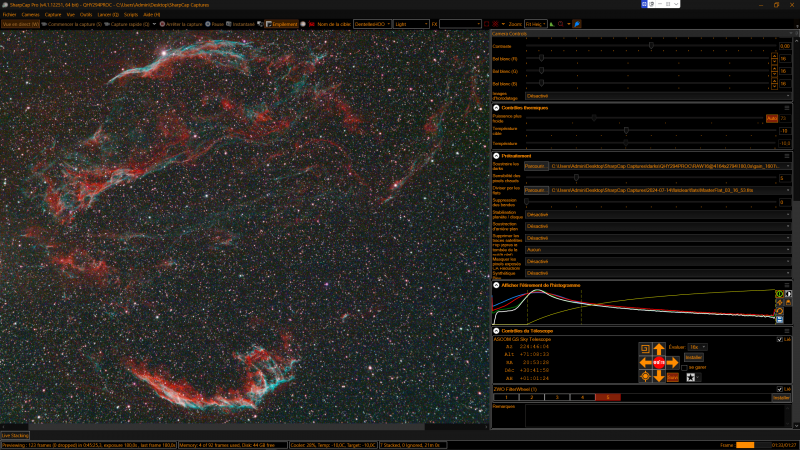
Task: Slew telescope down with the down arrow
Action: pos(659,377)
